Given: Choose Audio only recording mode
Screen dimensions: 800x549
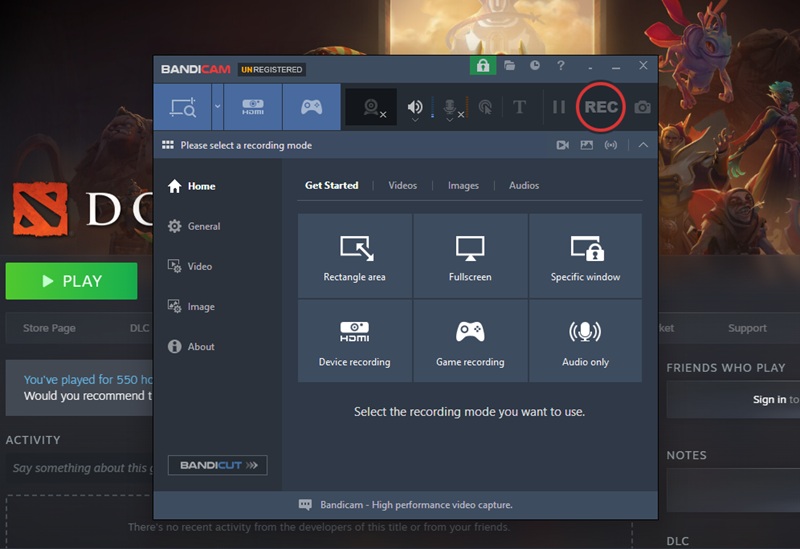Looking at the screenshot, I should [x=586, y=341].
